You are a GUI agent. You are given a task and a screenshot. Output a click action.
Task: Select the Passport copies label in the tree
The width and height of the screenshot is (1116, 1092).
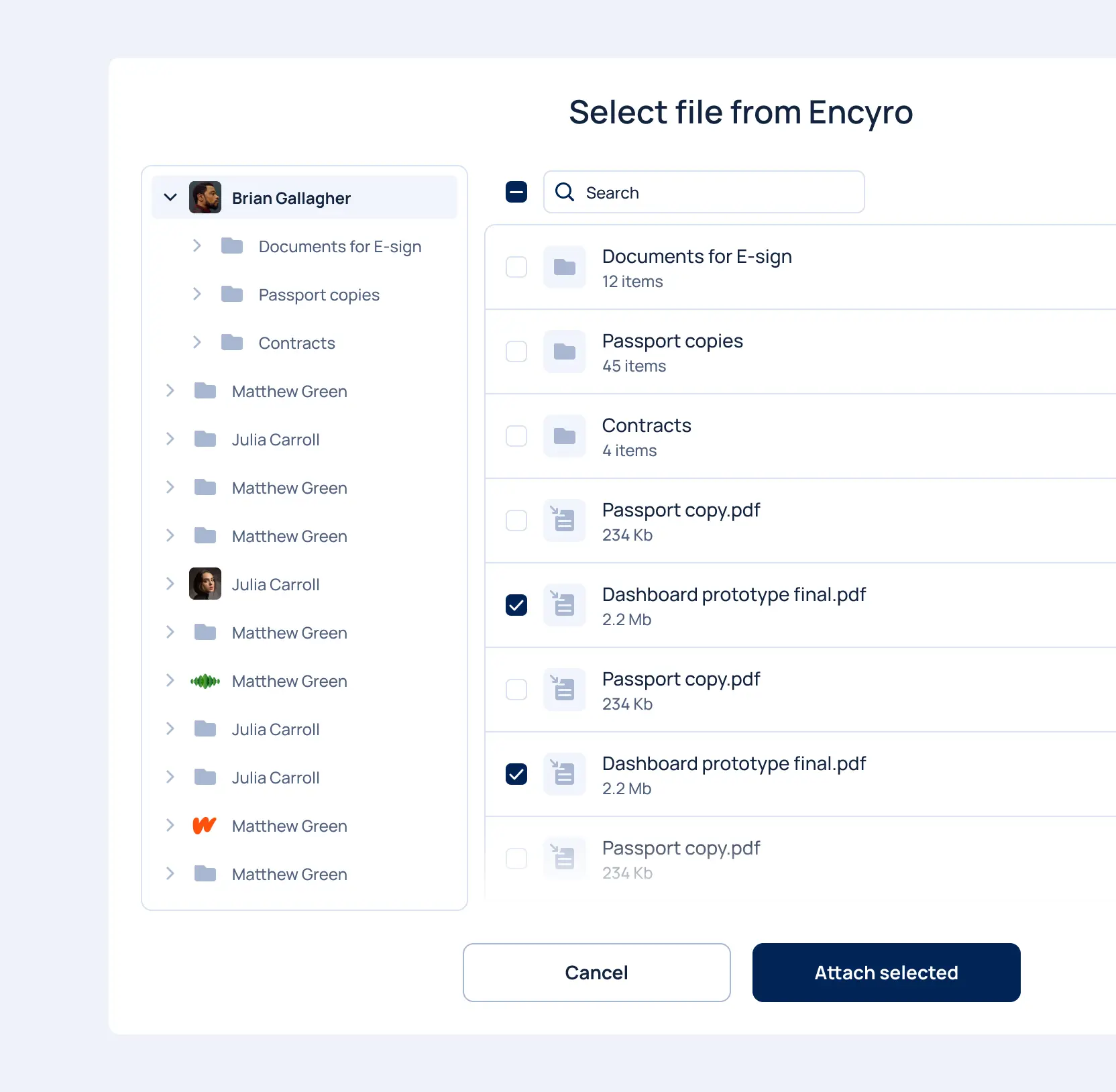pyautogui.click(x=319, y=295)
